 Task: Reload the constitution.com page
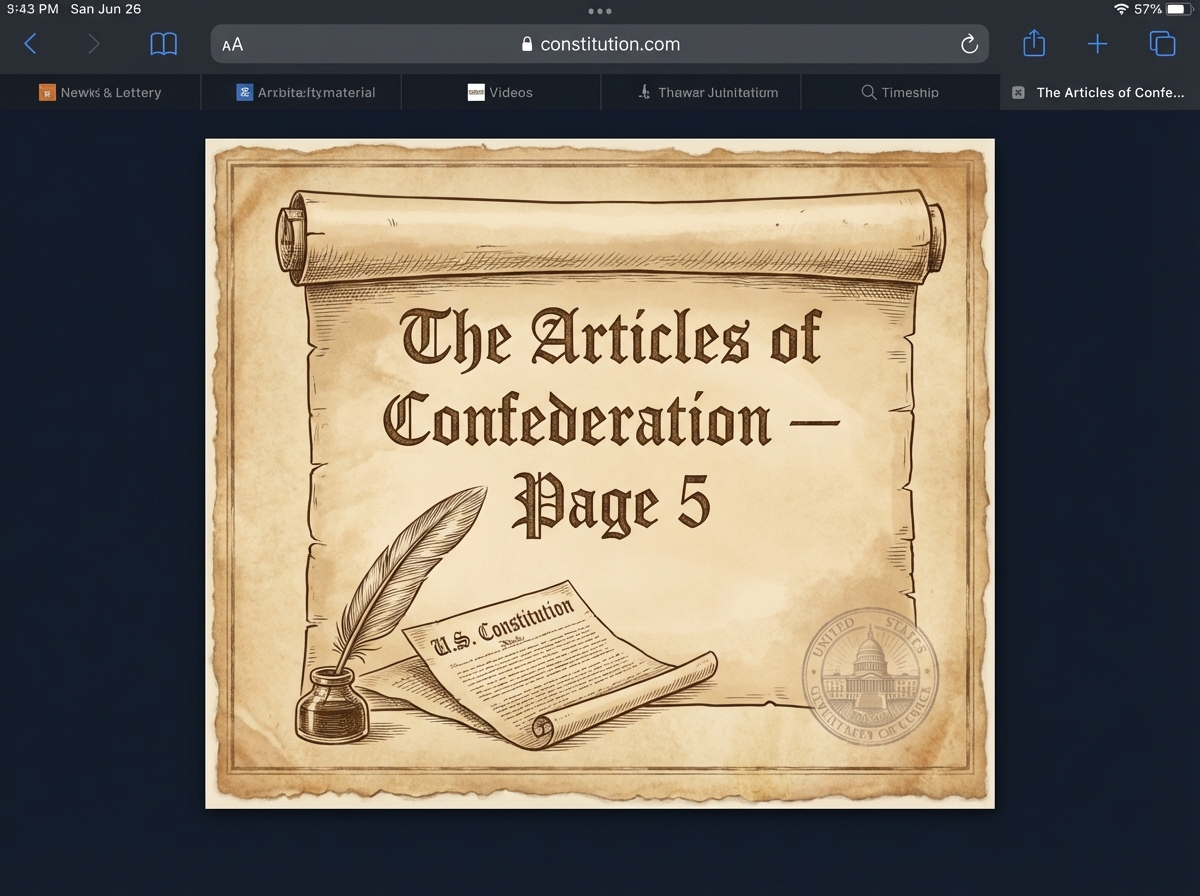pyautogui.click(x=967, y=44)
